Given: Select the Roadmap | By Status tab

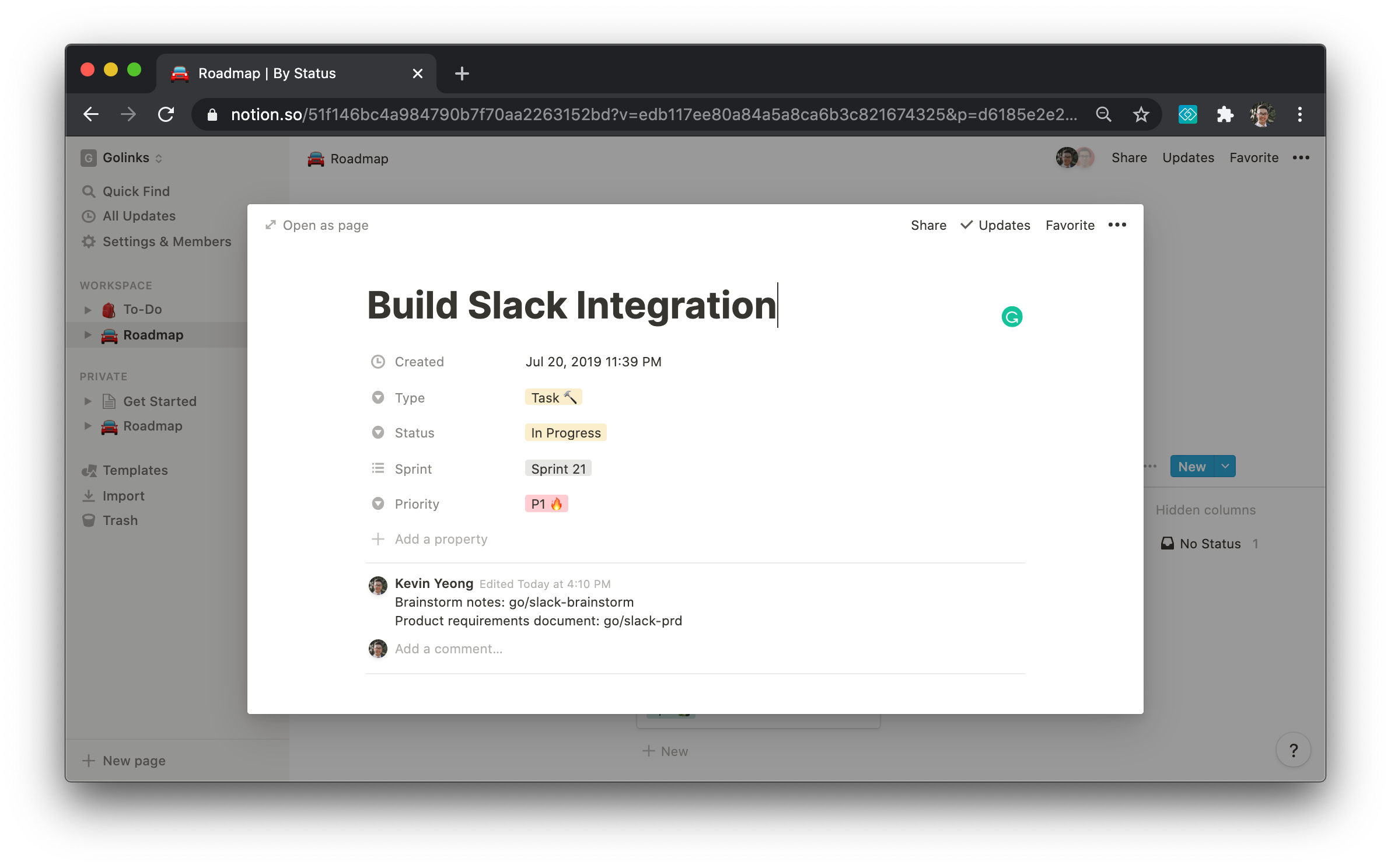Looking at the screenshot, I should click(266, 73).
